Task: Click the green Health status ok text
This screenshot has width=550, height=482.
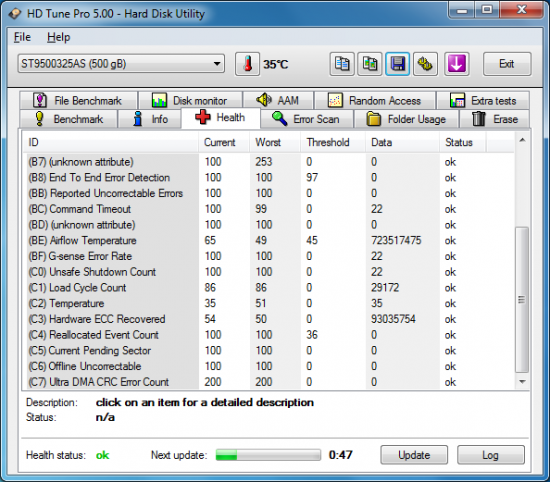Action: pyautogui.click(x=102, y=455)
